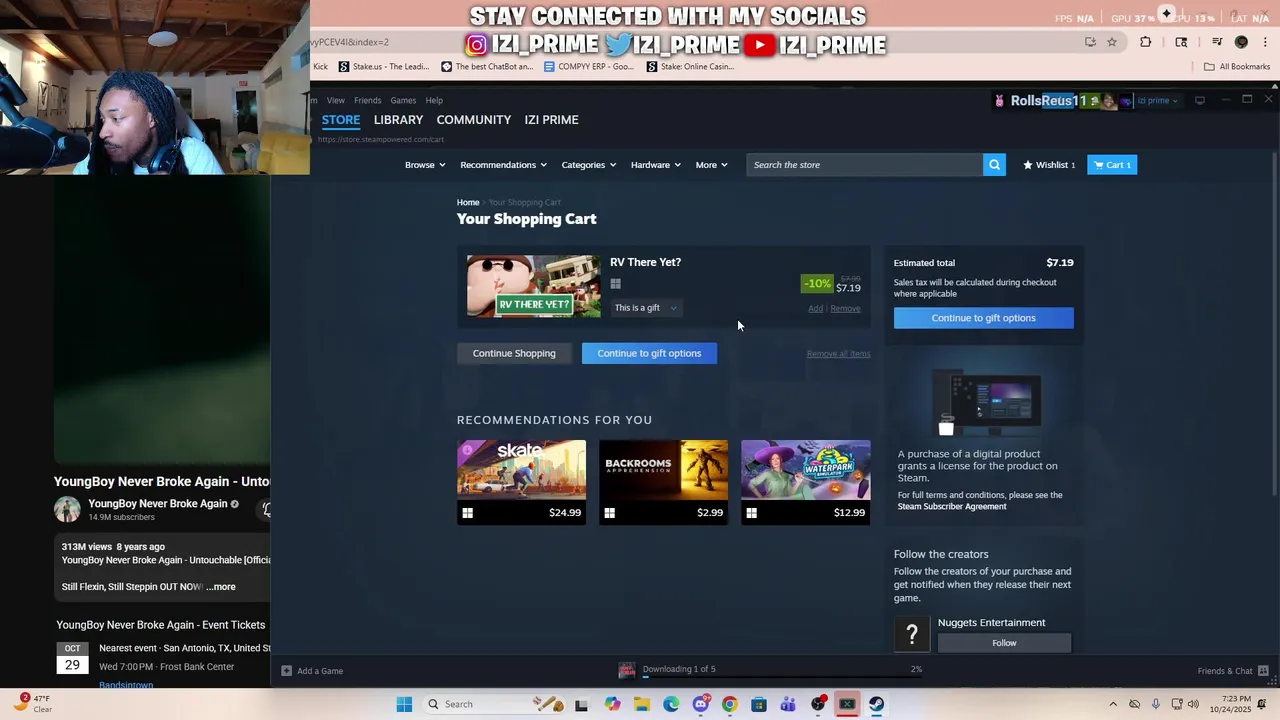Open Discord from the taskbar
Viewport: 1280px width, 720px height.
click(700, 704)
